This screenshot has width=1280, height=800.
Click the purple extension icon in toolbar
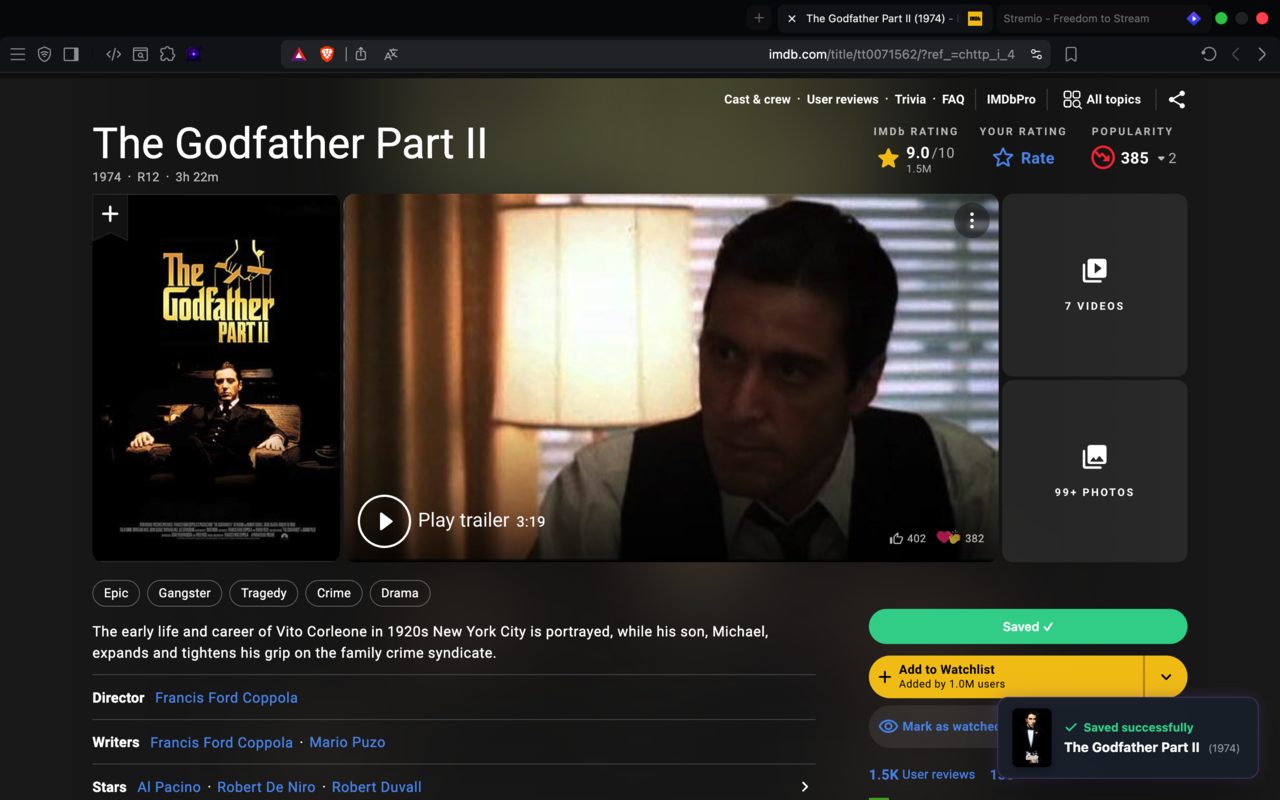194,54
